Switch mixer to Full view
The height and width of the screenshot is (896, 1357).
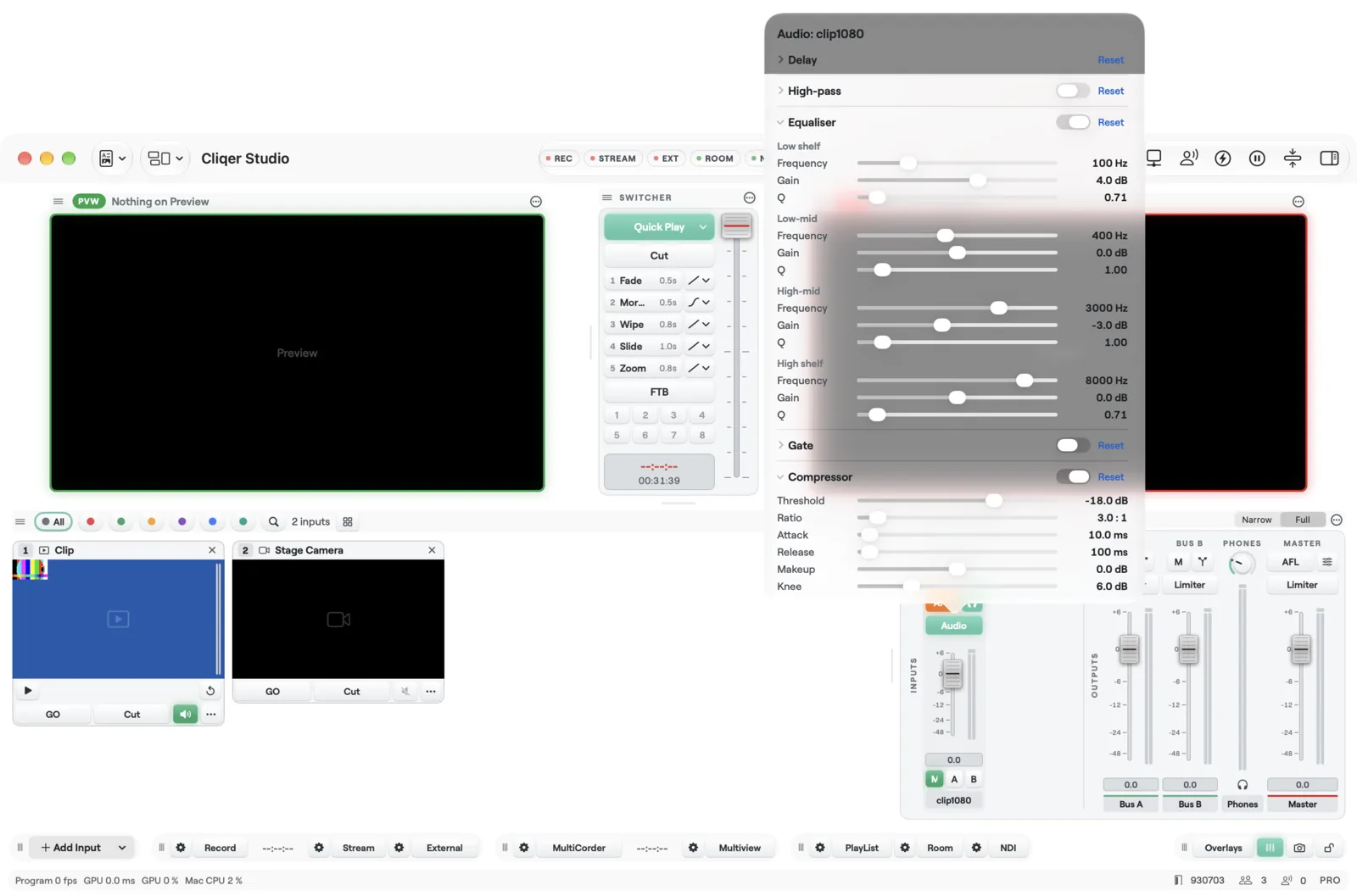click(1303, 520)
